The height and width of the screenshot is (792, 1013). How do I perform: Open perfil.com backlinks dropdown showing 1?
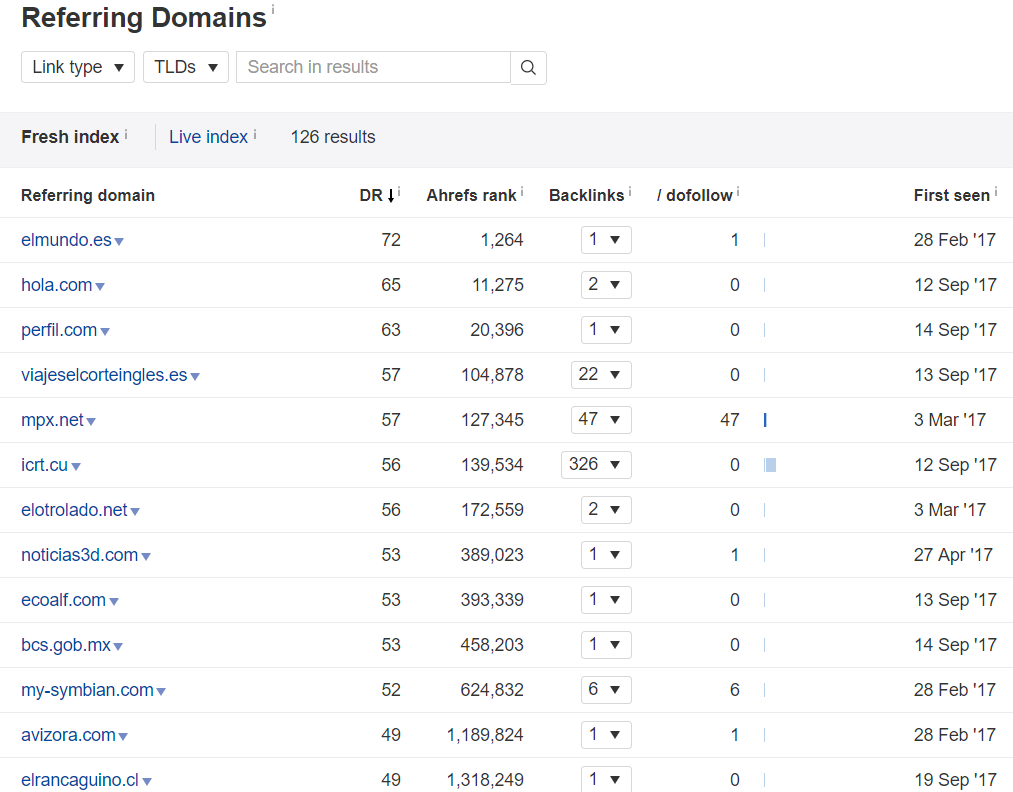(606, 330)
